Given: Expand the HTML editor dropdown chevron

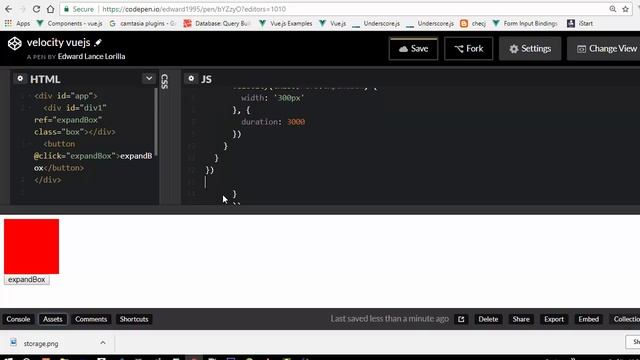Looking at the screenshot, I should 149,78.
